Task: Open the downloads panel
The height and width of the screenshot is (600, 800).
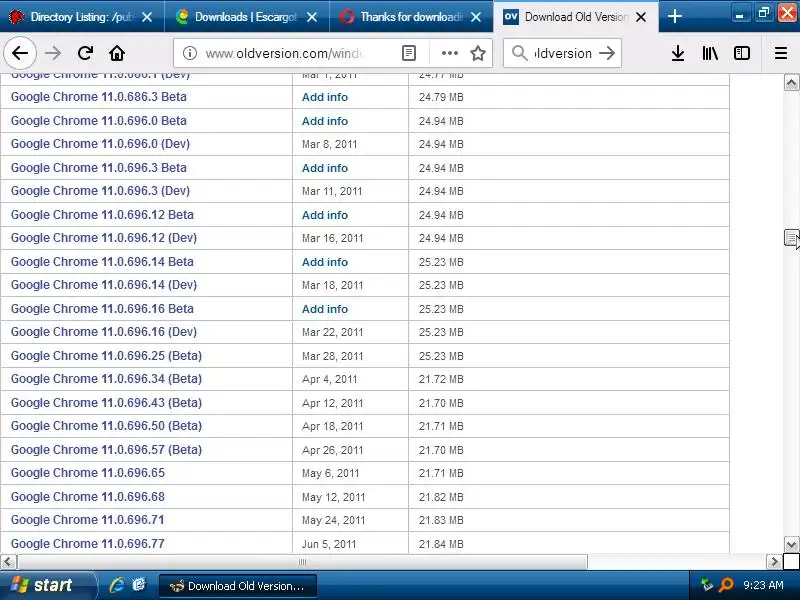Action: click(x=678, y=53)
